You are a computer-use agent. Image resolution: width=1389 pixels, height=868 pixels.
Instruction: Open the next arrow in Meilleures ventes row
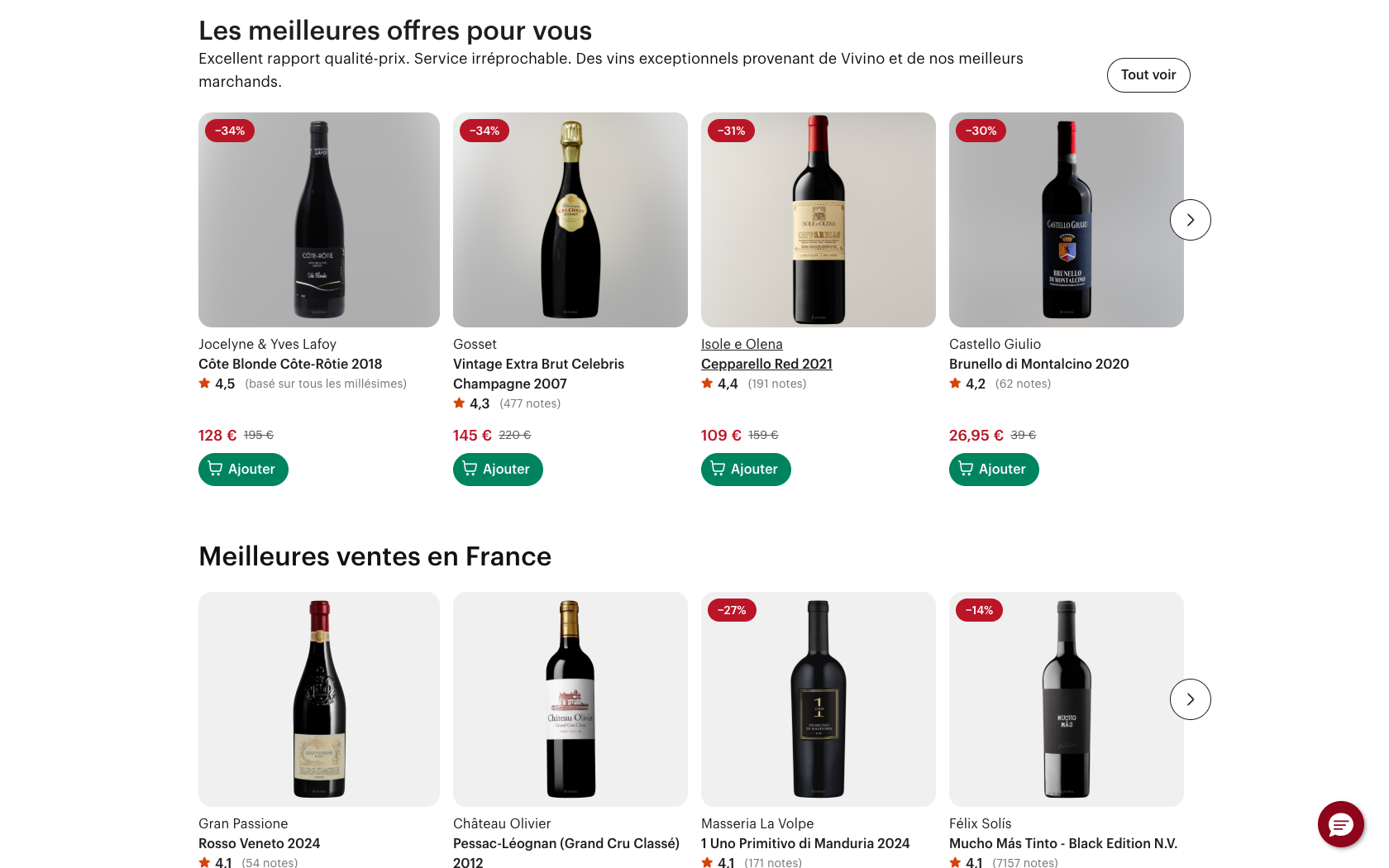pyautogui.click(x=1190, y=699)
